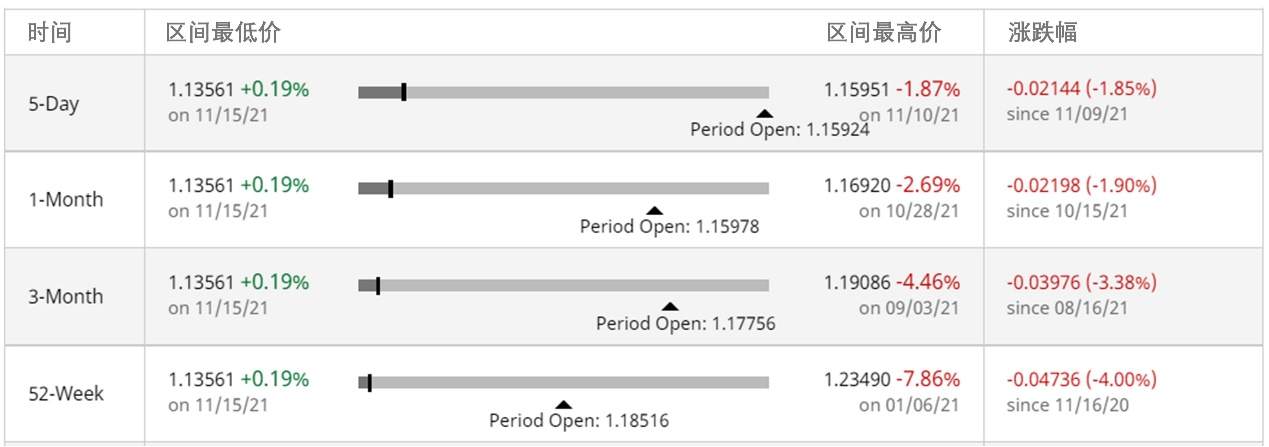Click the 3-Month period open triangle marker
Image resolution: width=1269 pixels, height=447 pixels.
click(670, 307)
